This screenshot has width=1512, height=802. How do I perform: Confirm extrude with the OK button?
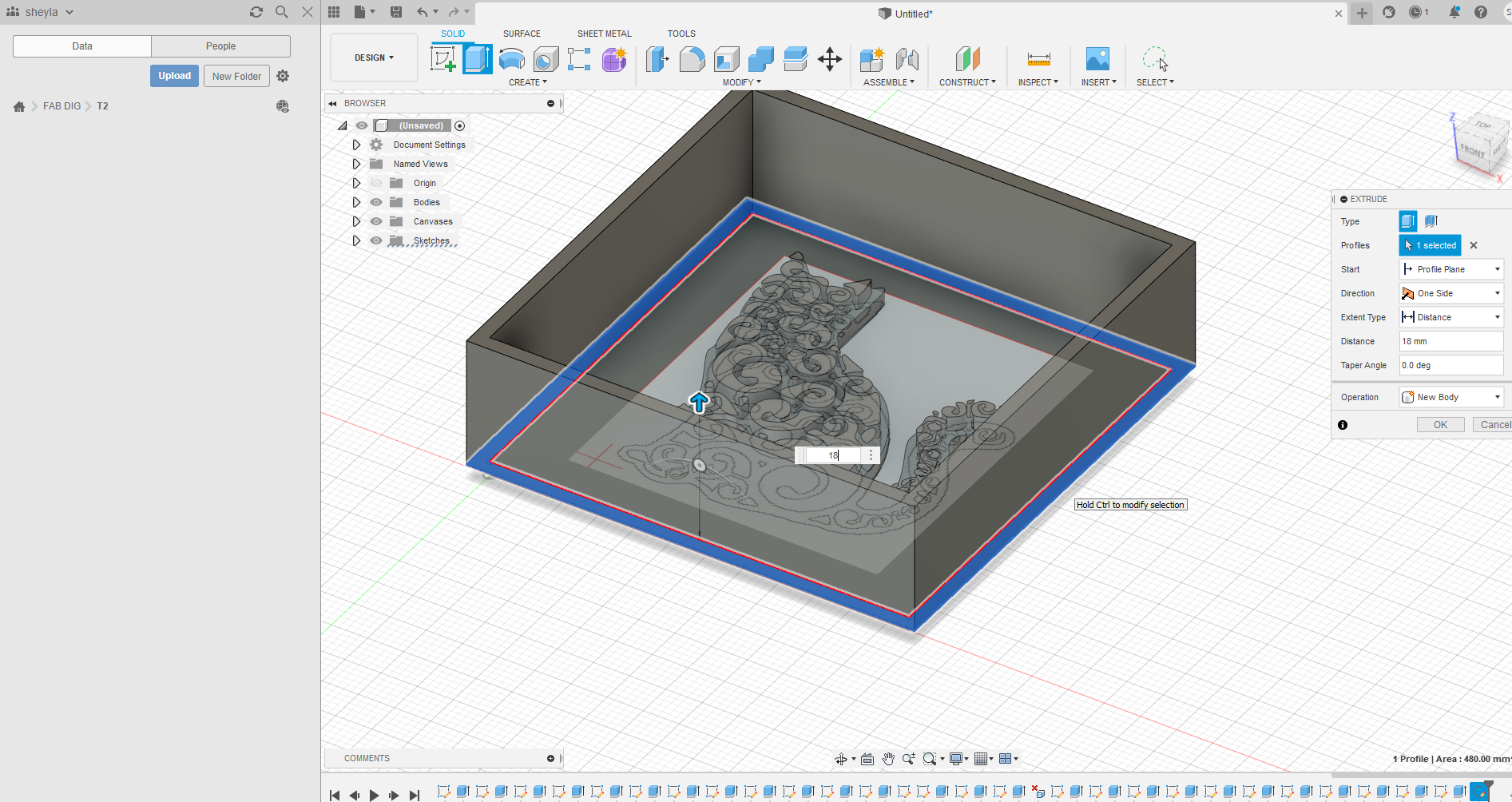coord(1440,425)
